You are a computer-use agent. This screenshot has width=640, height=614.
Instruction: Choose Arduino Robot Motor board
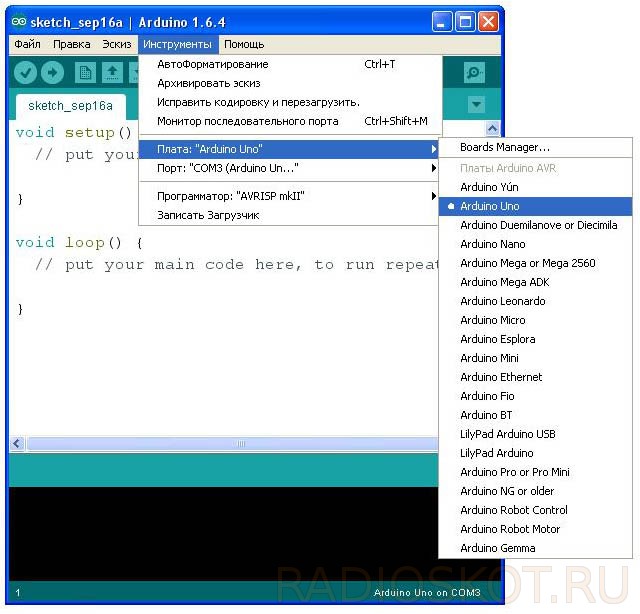(x=535, y=529)
